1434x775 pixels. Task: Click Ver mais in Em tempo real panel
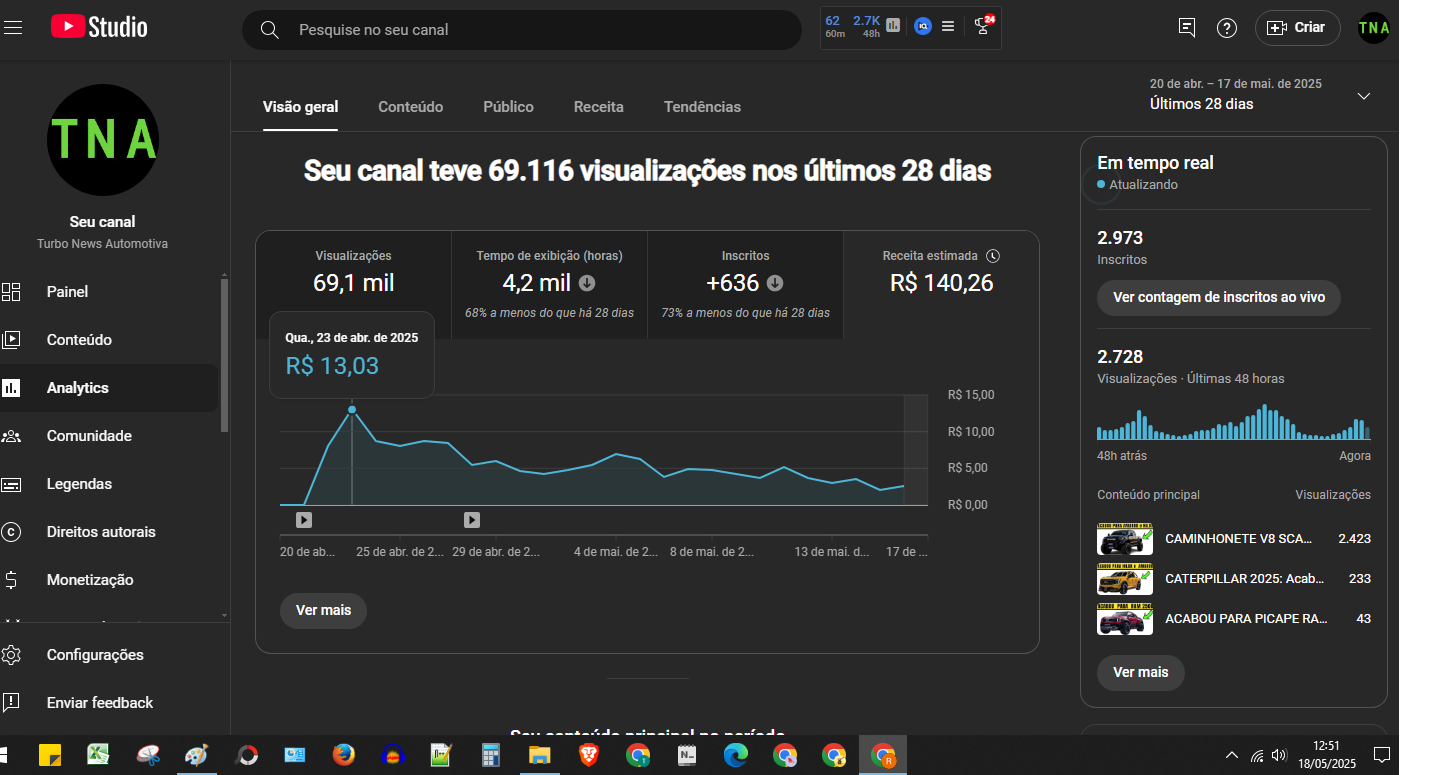[x=1140, y=672]
